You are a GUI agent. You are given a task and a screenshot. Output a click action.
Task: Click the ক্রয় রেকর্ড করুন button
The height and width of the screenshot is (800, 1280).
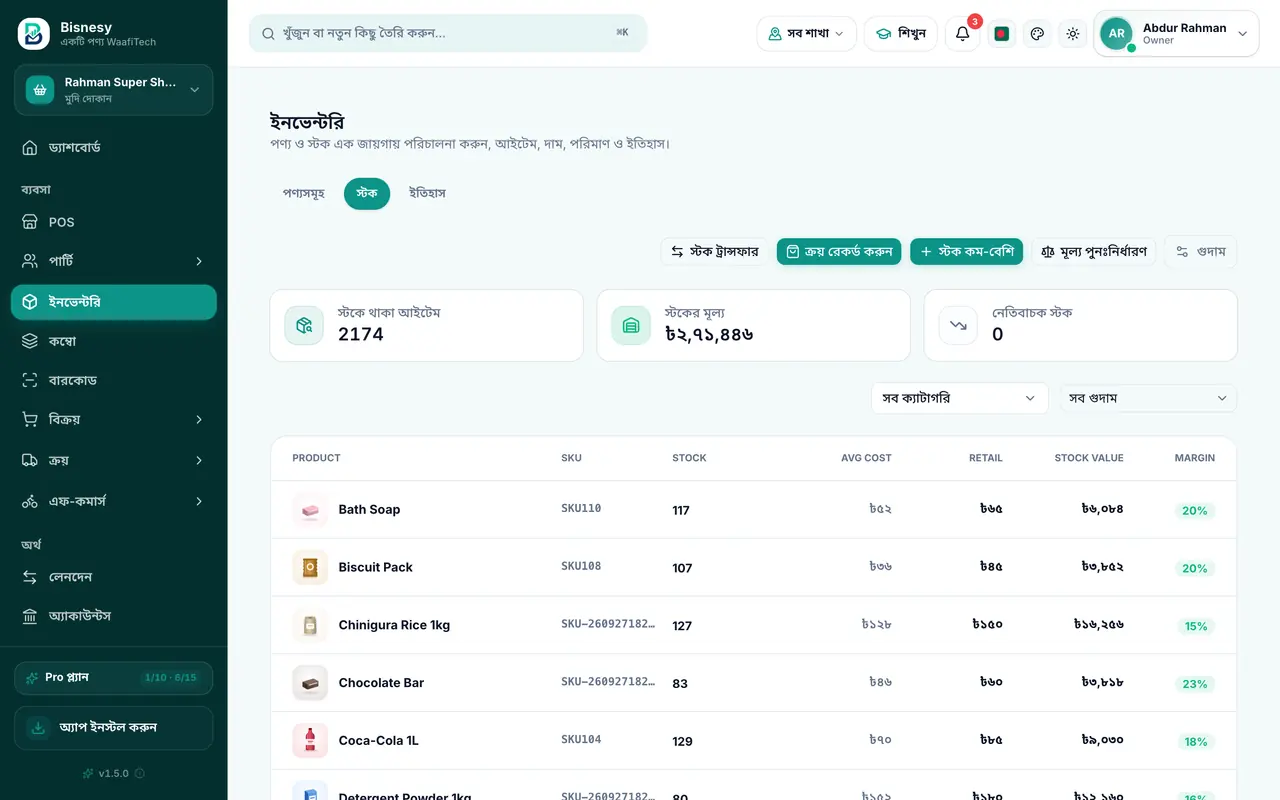839,252
